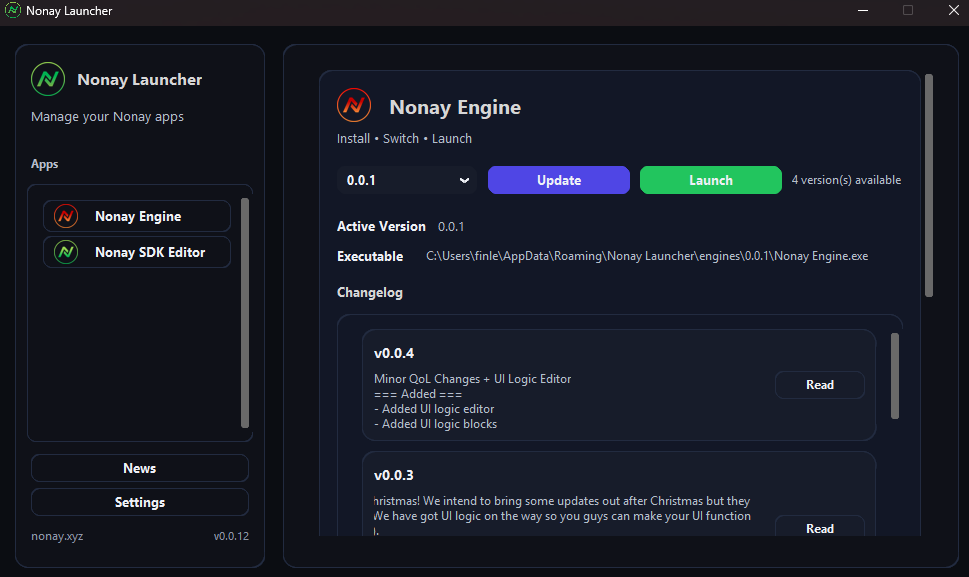This screenshot has width=969, height=577.
Task: Select Nonay Engine in the Apps list
Action: click(137, 216)
